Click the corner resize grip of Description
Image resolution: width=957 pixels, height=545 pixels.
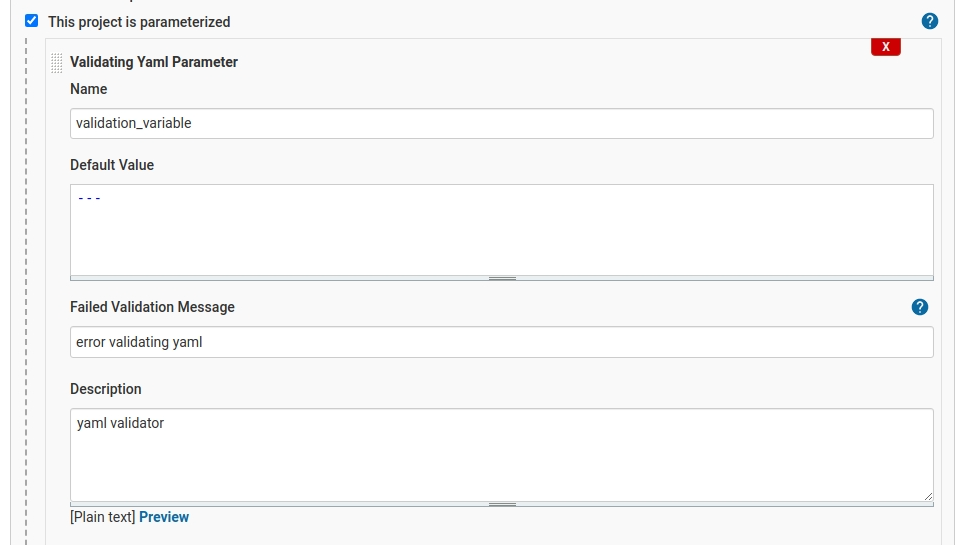(x=928, y=496)
